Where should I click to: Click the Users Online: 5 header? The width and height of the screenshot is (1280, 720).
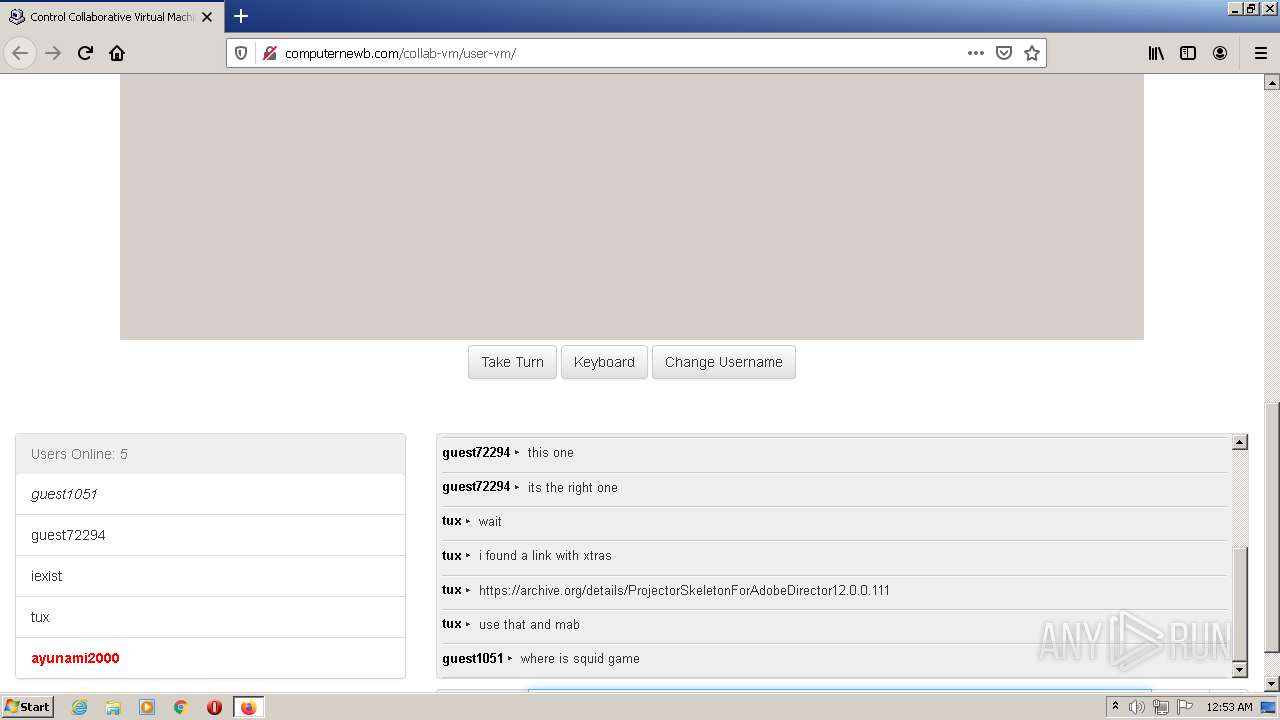click(x=210, y=454)
